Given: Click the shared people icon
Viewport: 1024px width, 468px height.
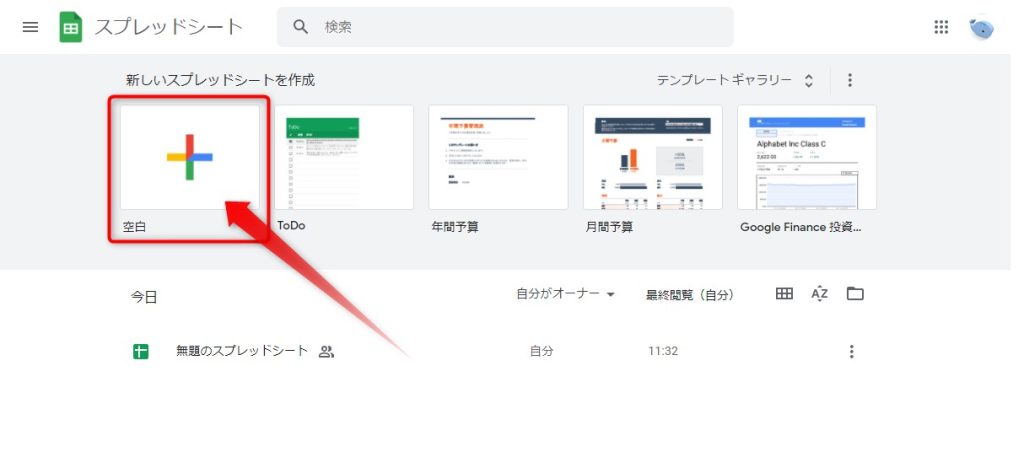Looking at the screenshot, I should click(x=326, y=352).
